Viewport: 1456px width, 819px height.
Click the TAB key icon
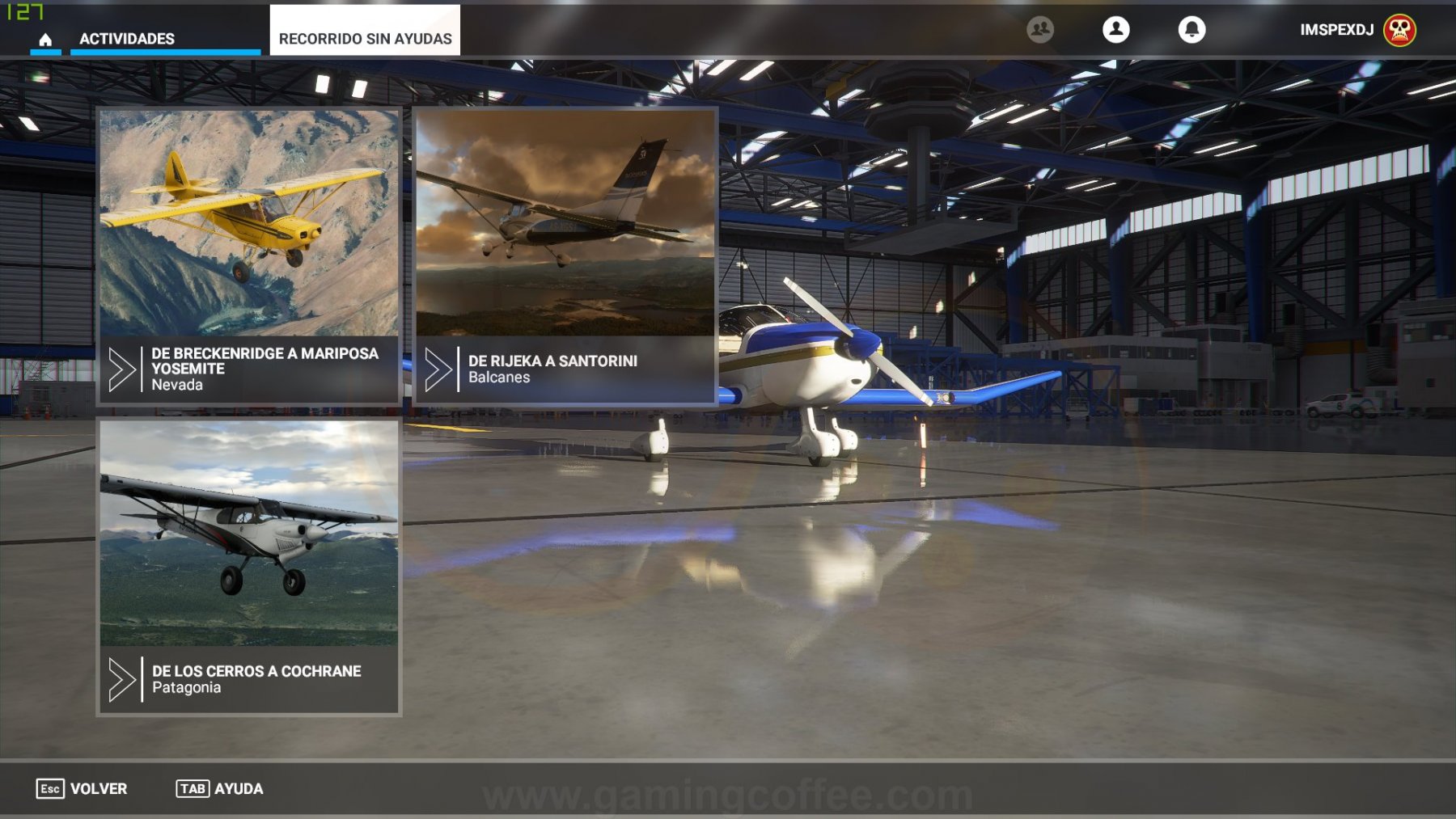[193, 788]
